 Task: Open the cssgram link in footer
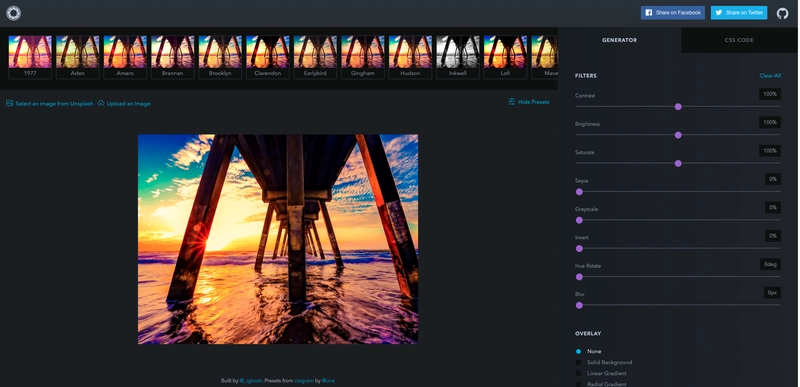[303, 381]
